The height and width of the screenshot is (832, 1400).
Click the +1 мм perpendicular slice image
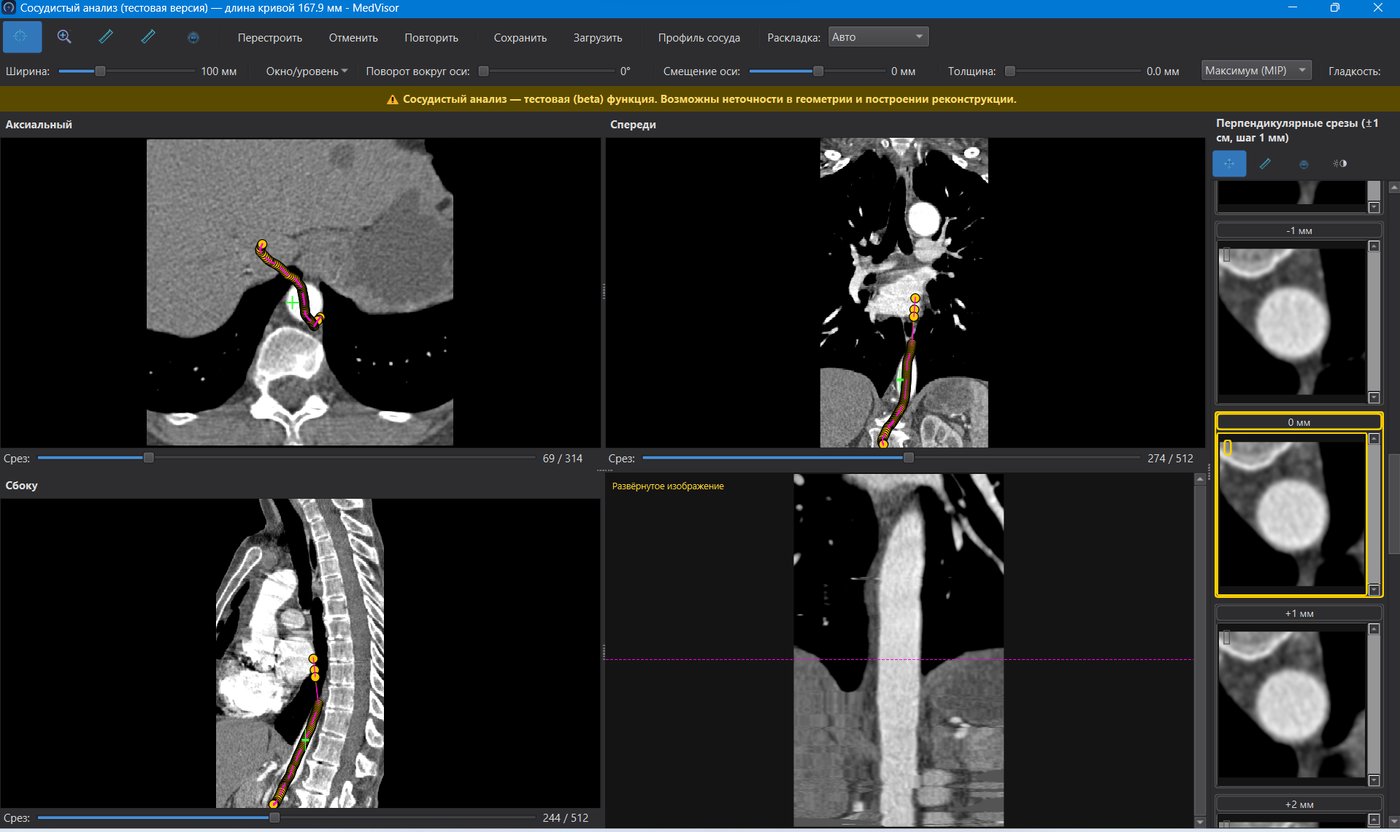coord(1291,704)
